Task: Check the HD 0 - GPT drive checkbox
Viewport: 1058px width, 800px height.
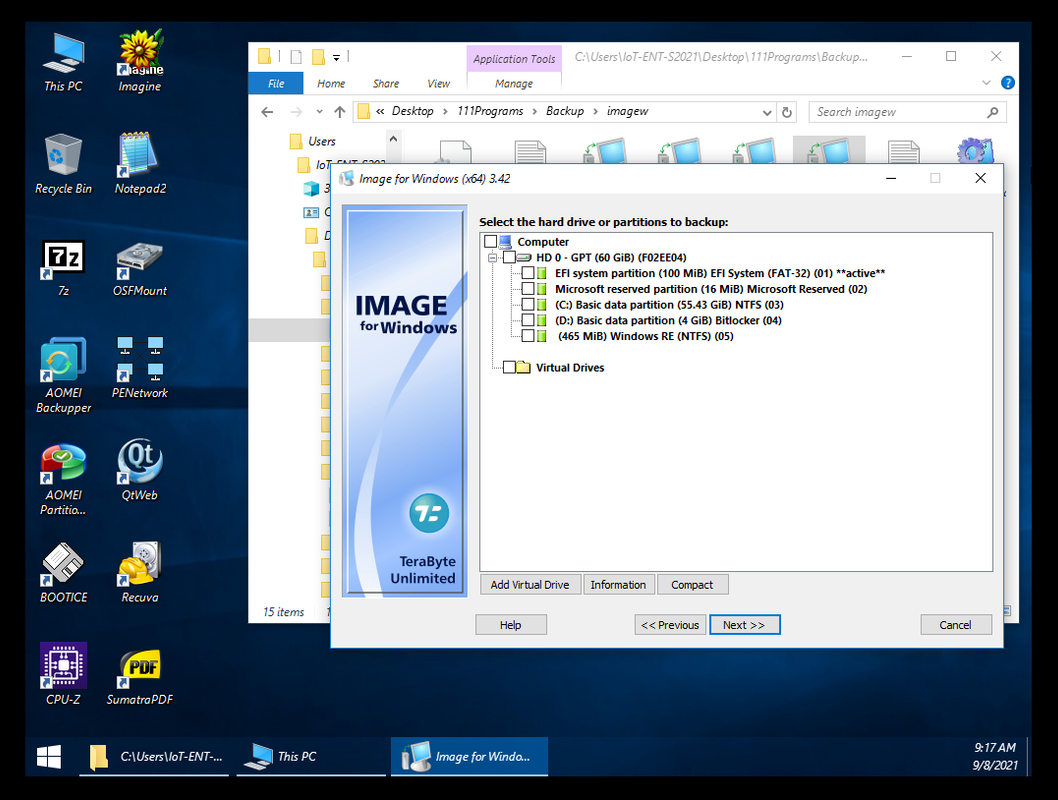Action: tap(509, 257)
